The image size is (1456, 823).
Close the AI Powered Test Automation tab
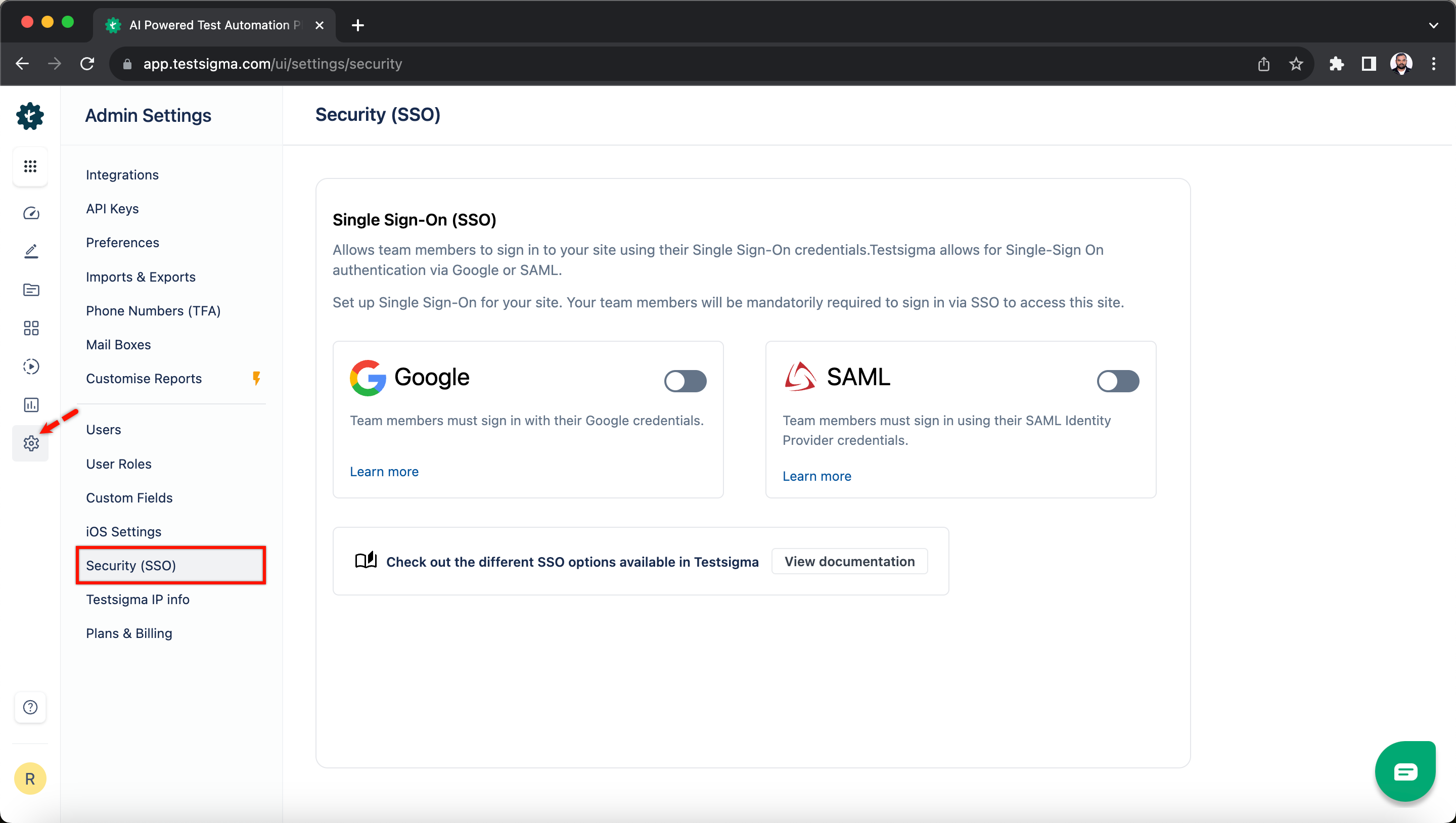click(x=320, y=25)
